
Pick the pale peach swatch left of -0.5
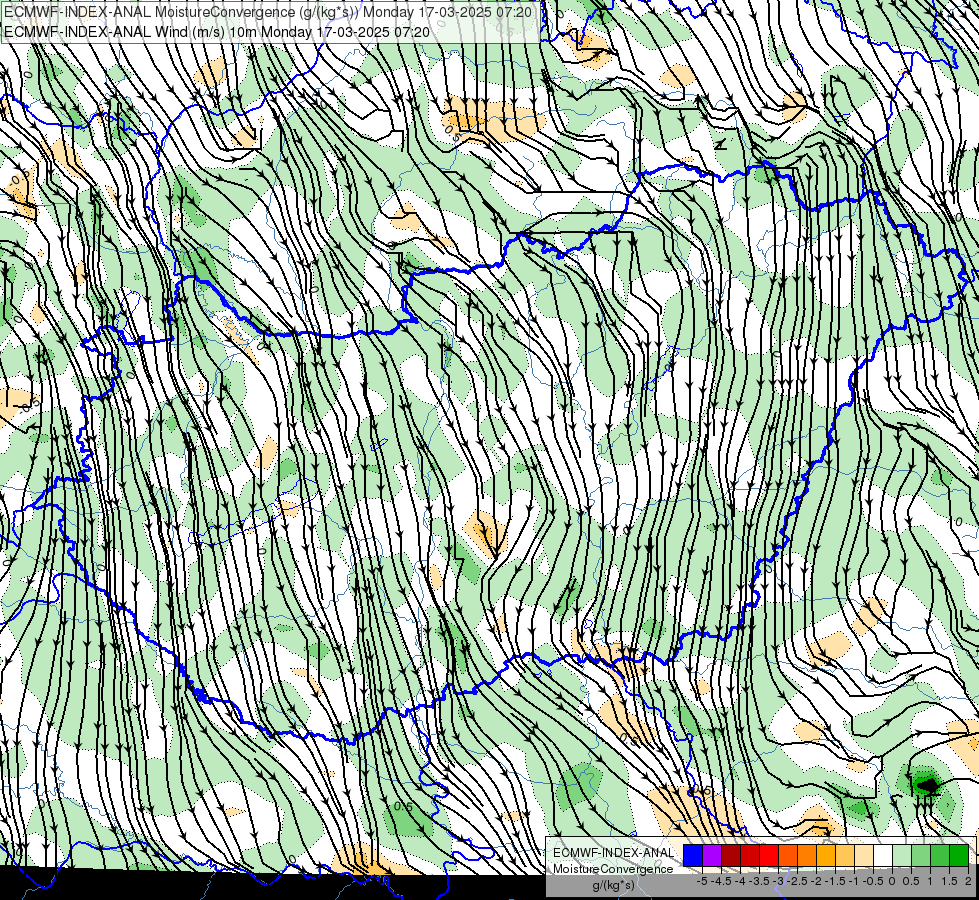pos(864,855)
